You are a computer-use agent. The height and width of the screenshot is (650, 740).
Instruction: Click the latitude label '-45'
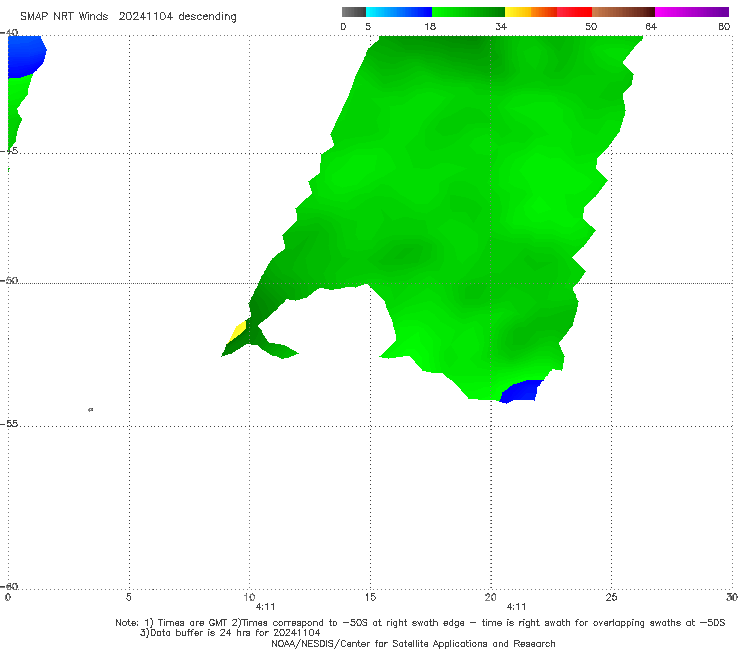(x=9, y=151)
